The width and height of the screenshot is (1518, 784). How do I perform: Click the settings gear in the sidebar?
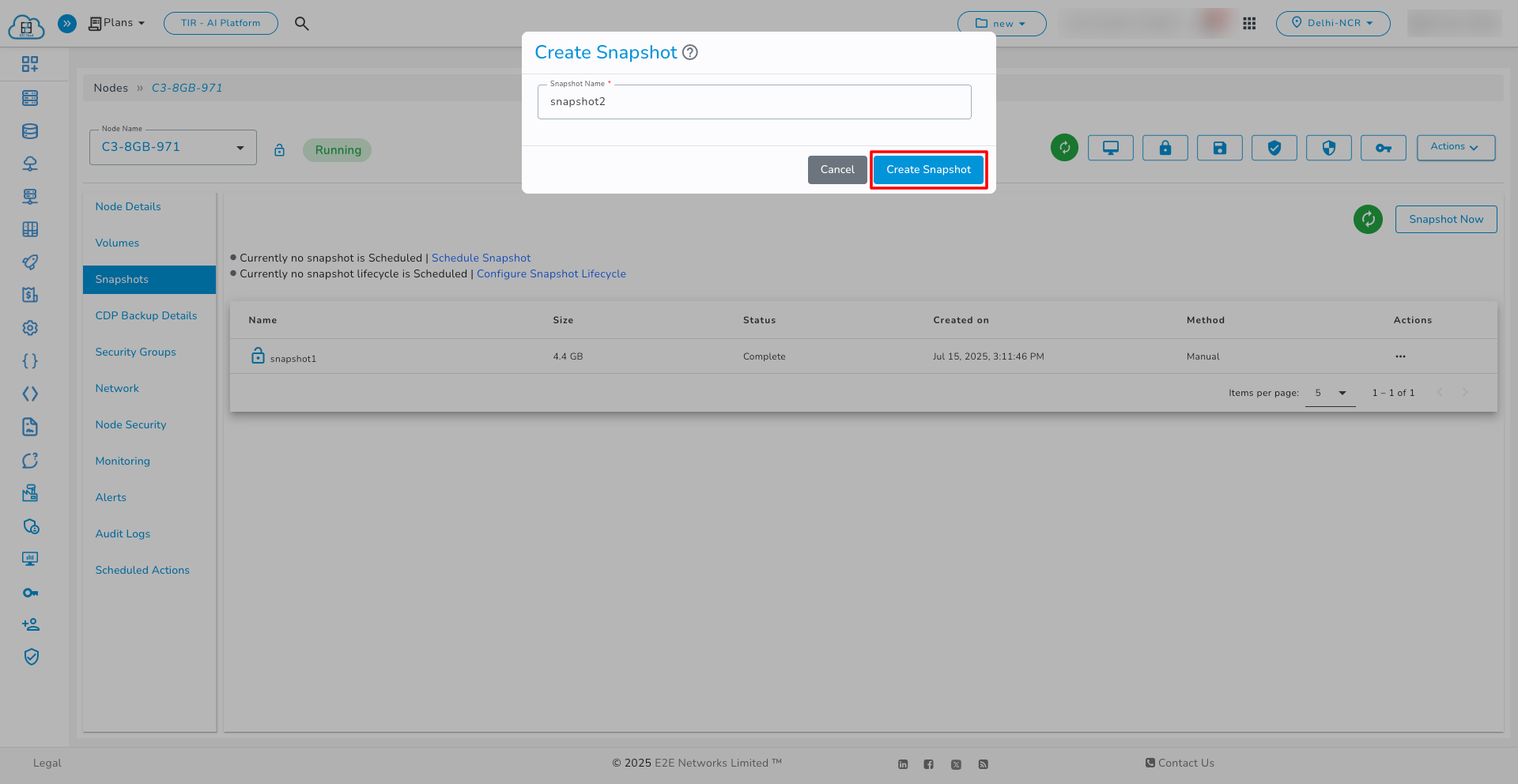[x=30, y=327]
